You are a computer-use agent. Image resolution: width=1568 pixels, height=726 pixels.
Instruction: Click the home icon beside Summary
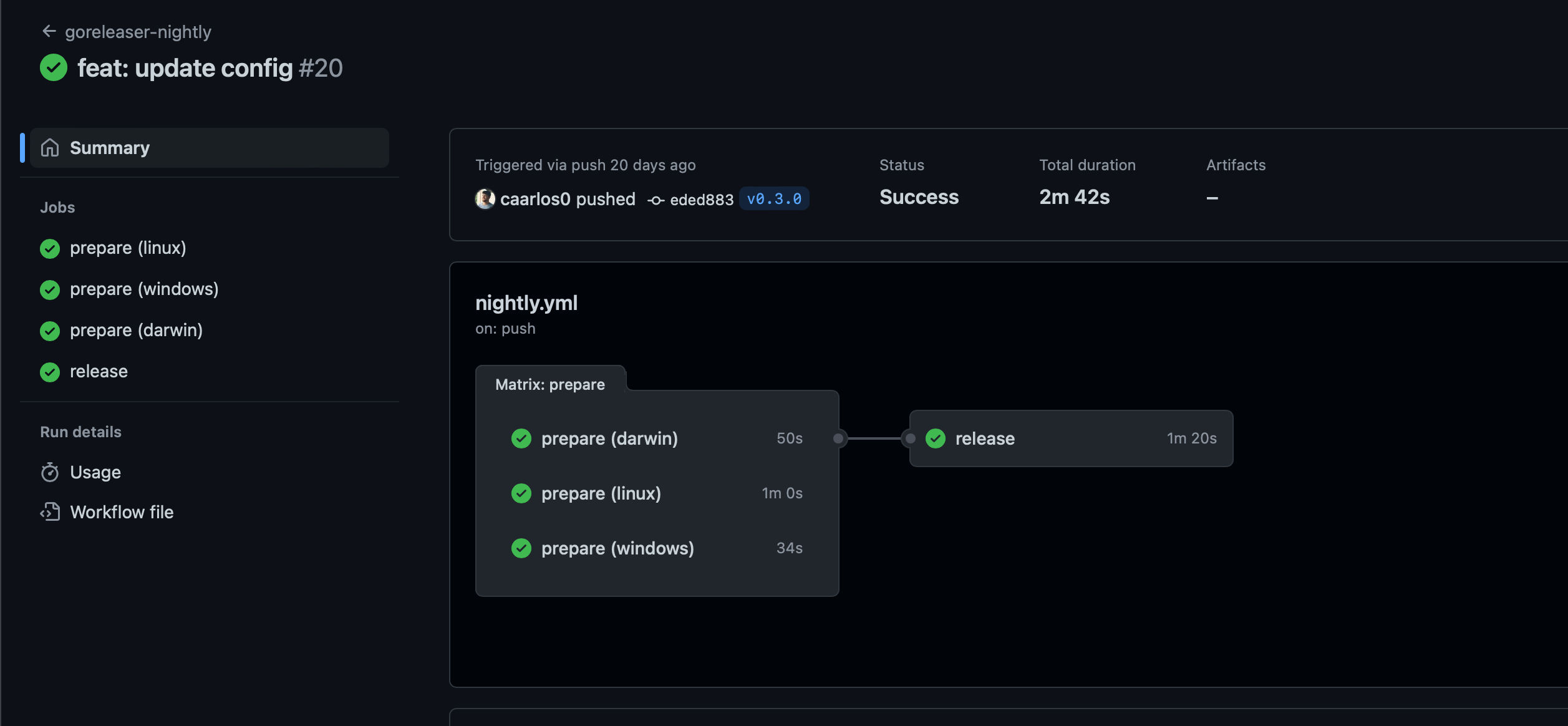[51, 148]
